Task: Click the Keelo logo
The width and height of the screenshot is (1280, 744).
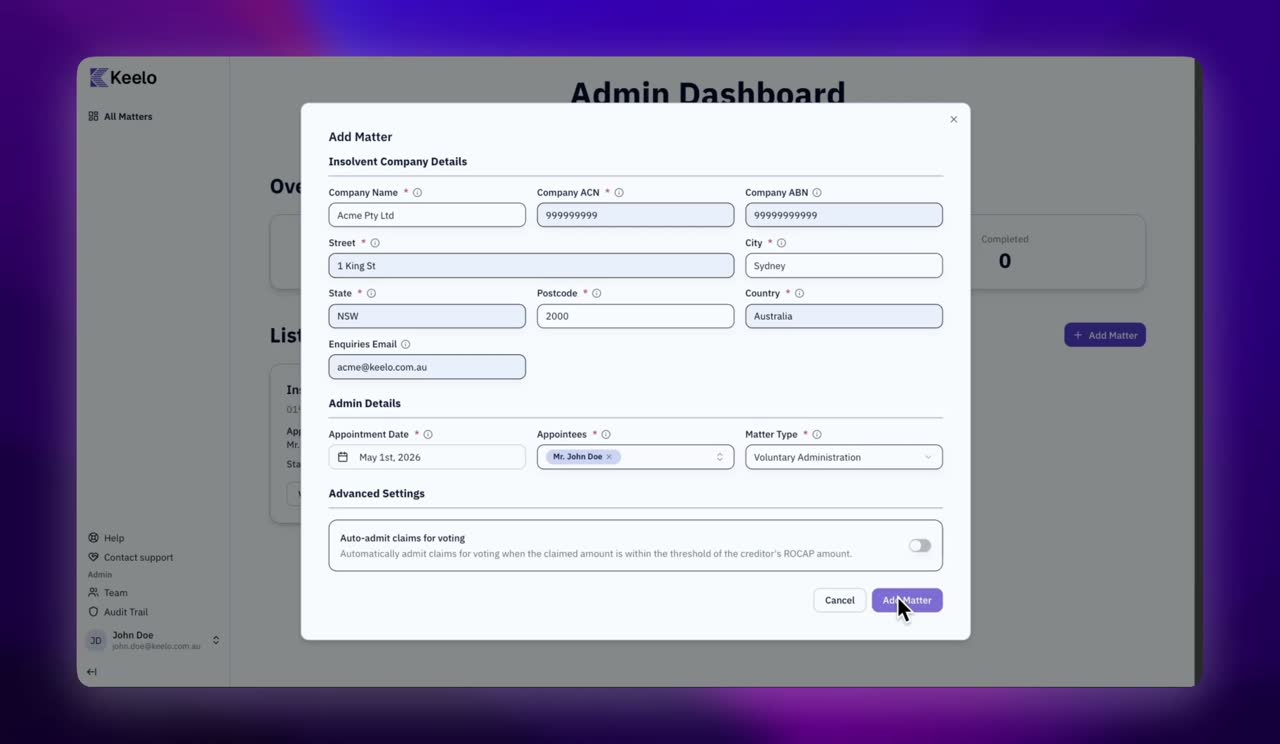Action: pos(123,77)
